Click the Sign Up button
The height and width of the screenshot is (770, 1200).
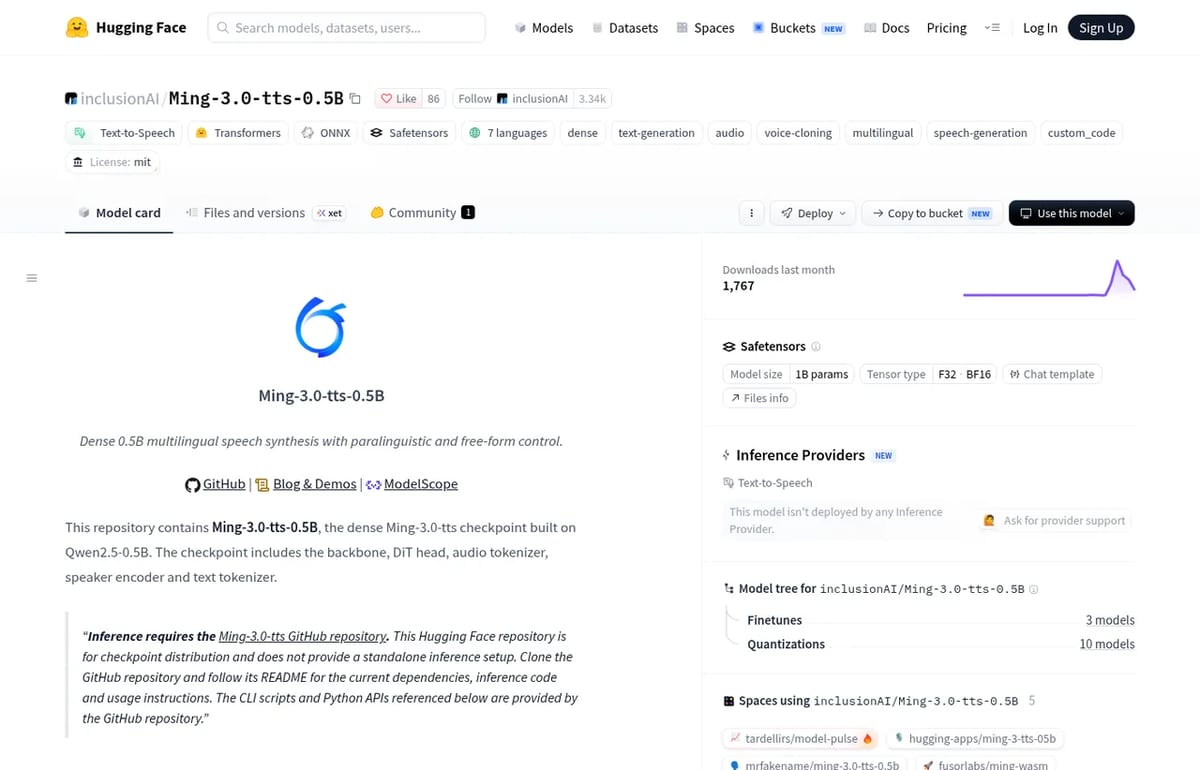point(1101,28)
